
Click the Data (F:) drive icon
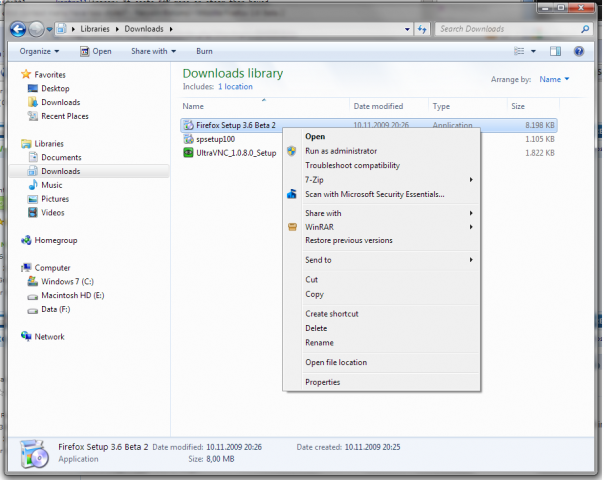pyautogui.click(x=33, y=310)
